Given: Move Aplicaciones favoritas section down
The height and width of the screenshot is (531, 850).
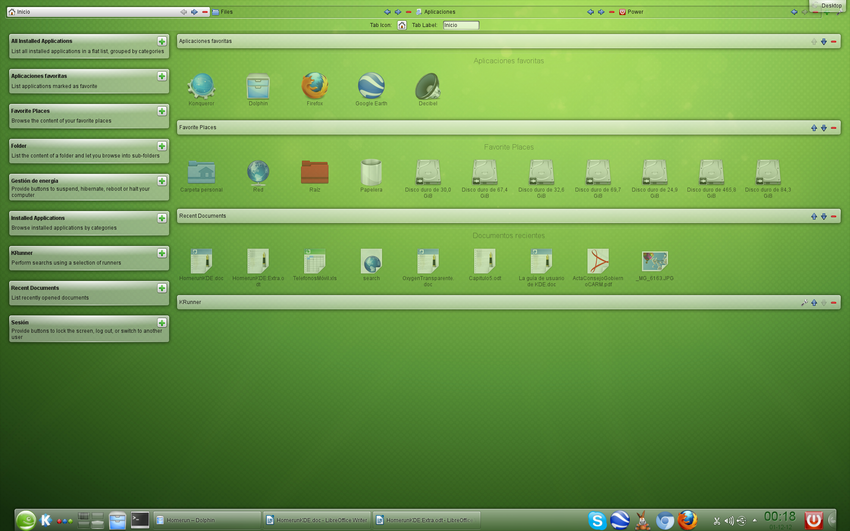Looking at the screenshot, I should click(x=823, y=42).
